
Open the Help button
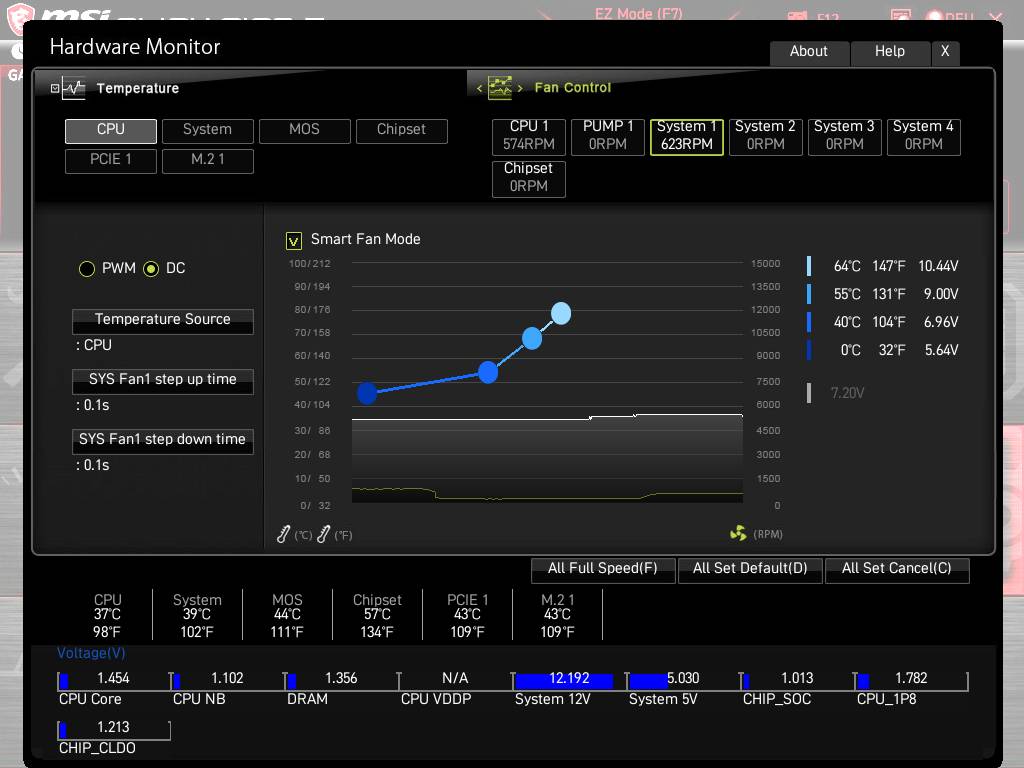point(890,52)
